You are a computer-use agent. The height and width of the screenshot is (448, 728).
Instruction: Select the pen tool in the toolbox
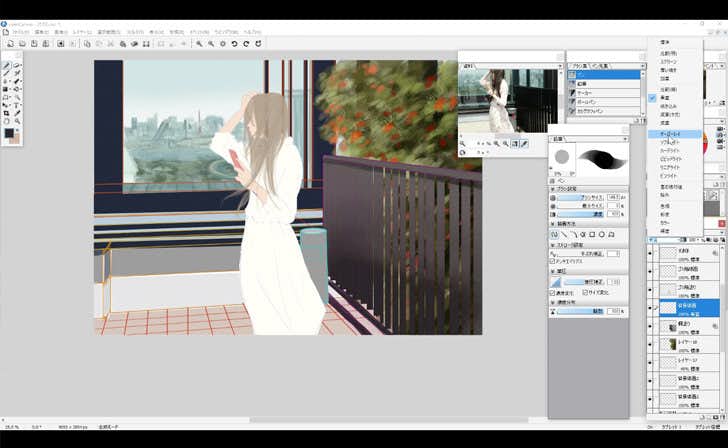coord(7,66)
